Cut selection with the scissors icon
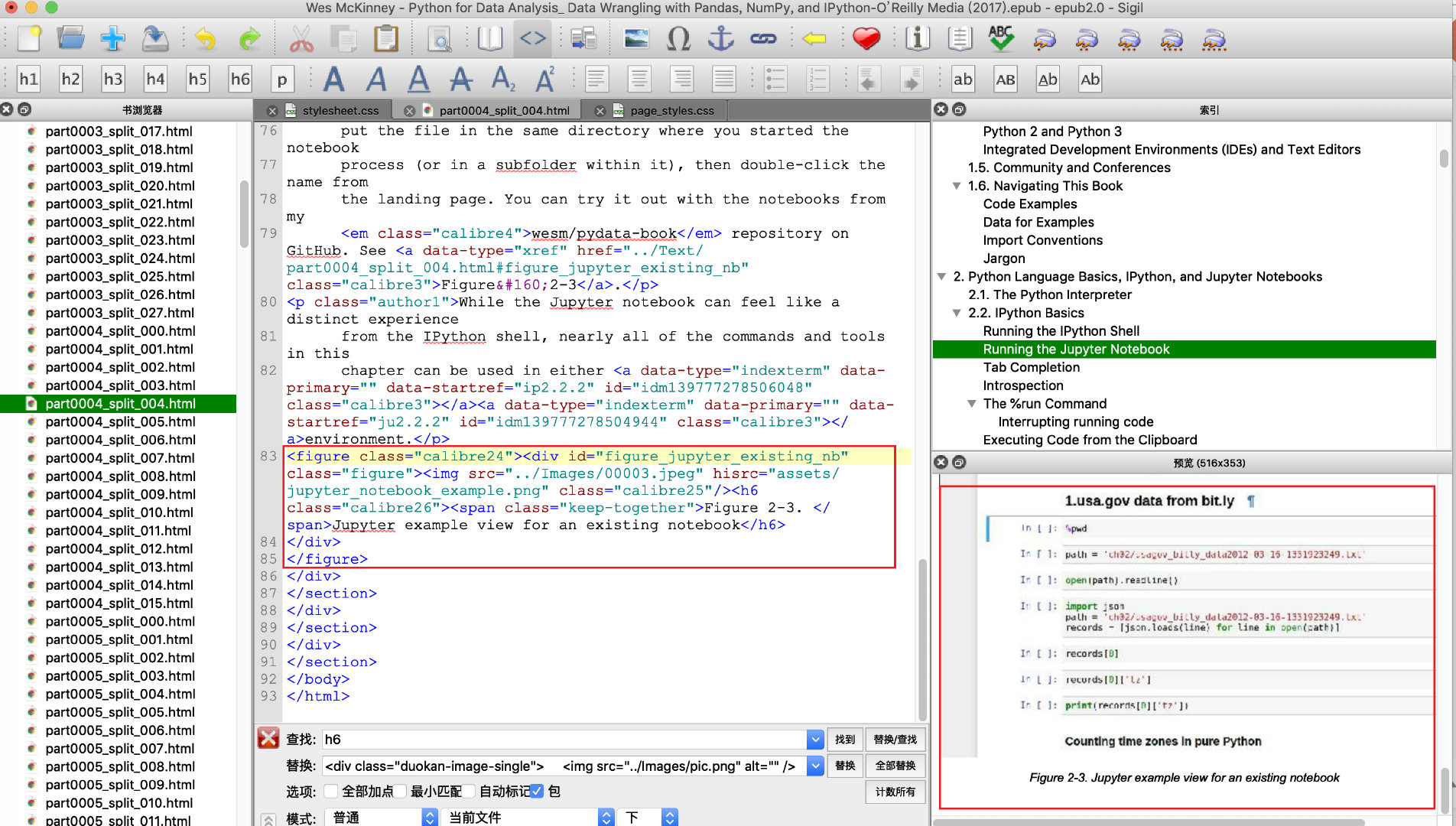Viewport: 1456px width, 826px height. (x=301, y=38)
